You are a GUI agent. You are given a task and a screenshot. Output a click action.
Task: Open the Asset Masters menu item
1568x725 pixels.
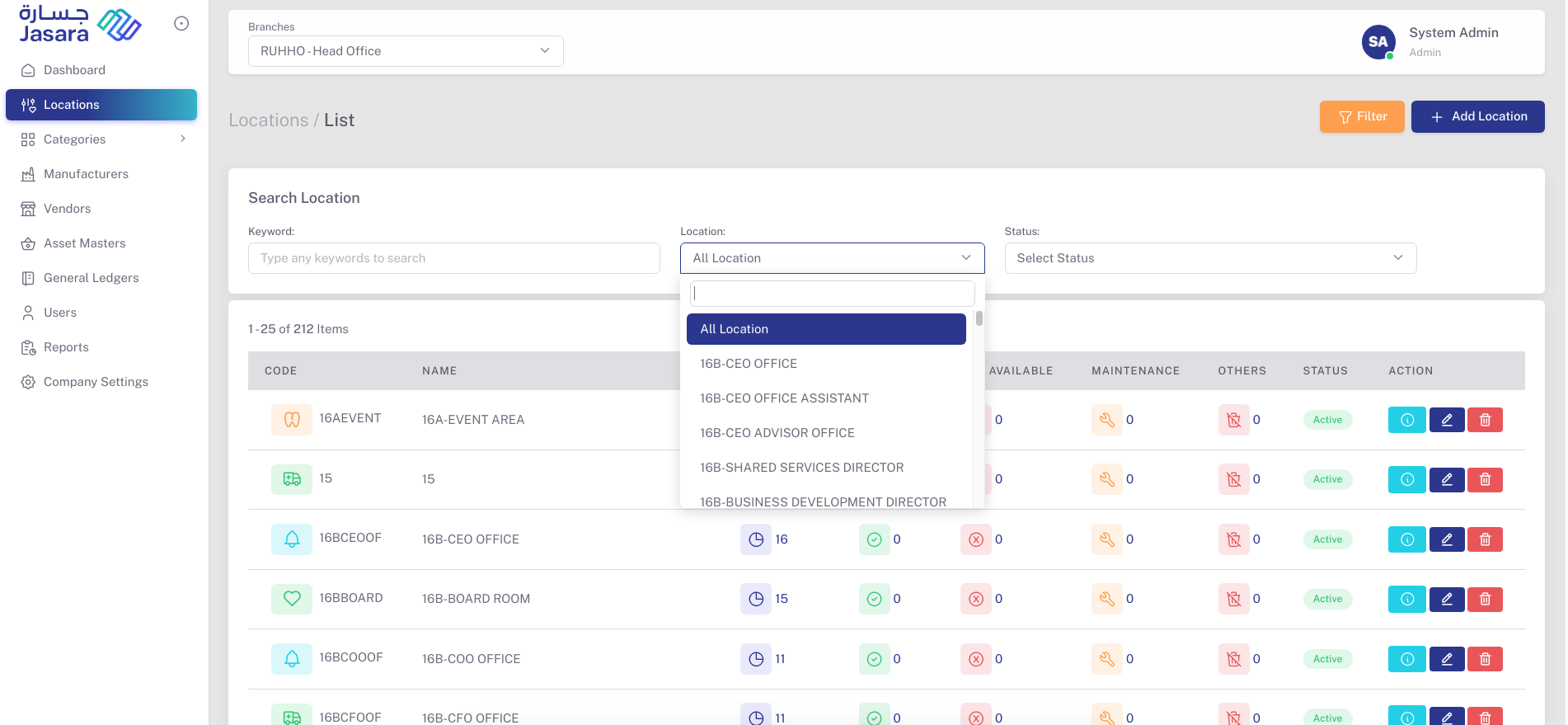point(85,243)
